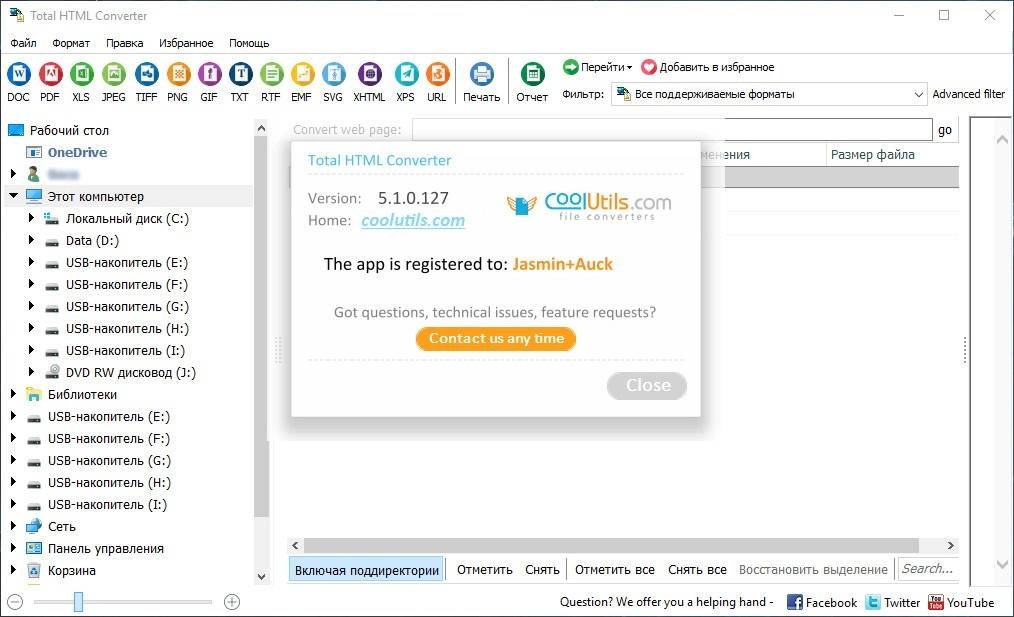The width and height of the screenshot is (1014, 617).
Task: Click the Снять button
Action: [542, 570]
